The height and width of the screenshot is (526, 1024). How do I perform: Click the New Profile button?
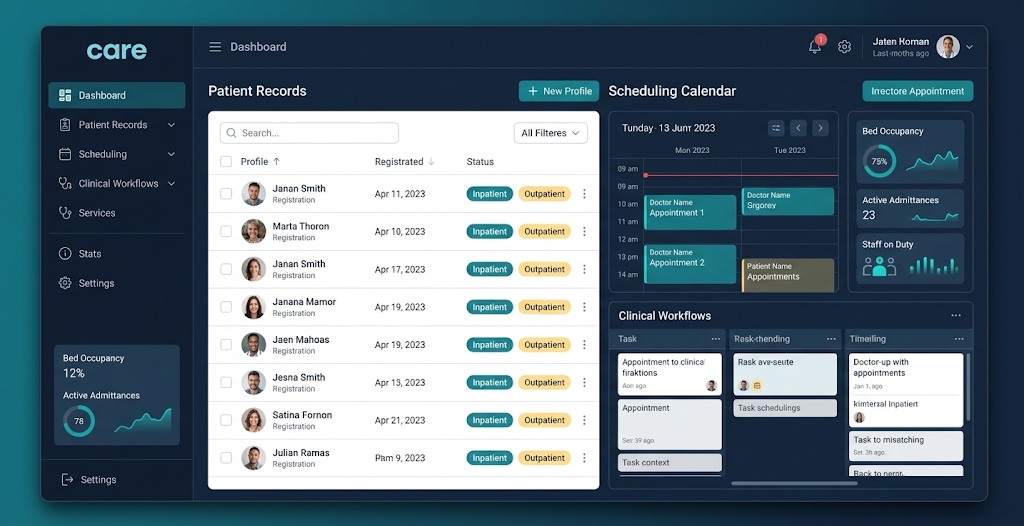pyautogui.click(x=559, y=91)
